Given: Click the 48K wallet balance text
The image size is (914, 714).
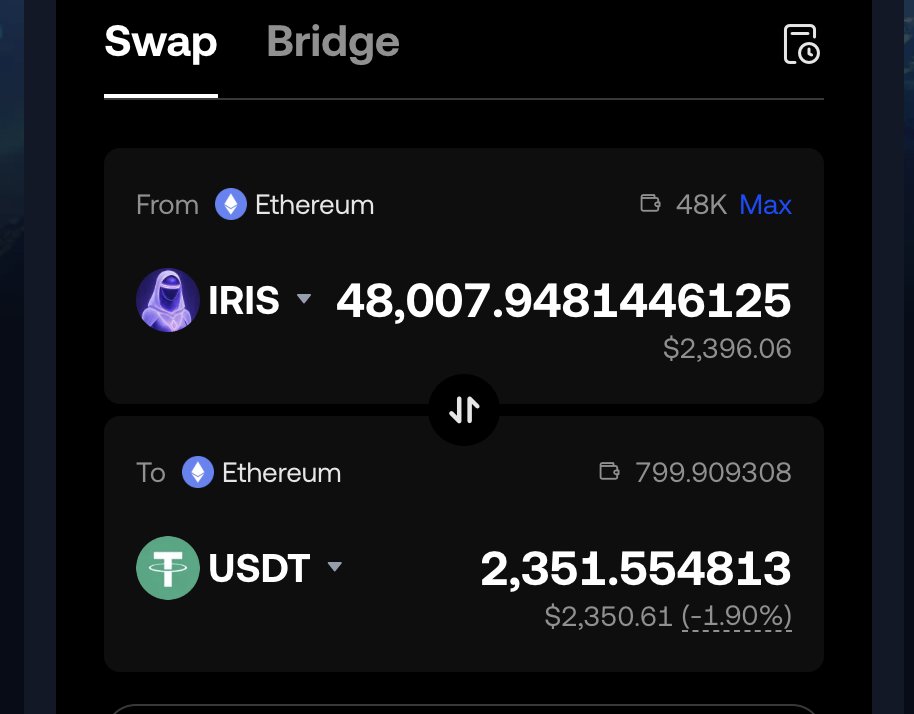Looking at the screenshot, I should [701, 205].
